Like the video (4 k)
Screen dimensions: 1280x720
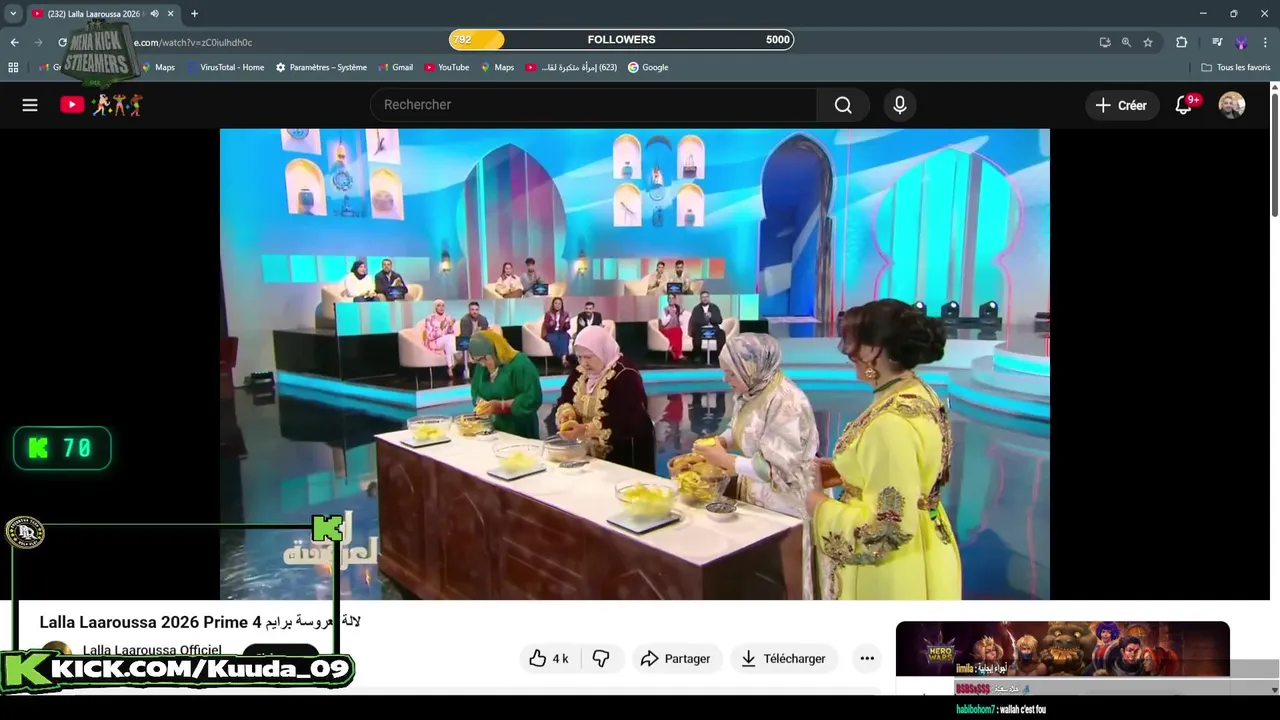tap(549, 658)
